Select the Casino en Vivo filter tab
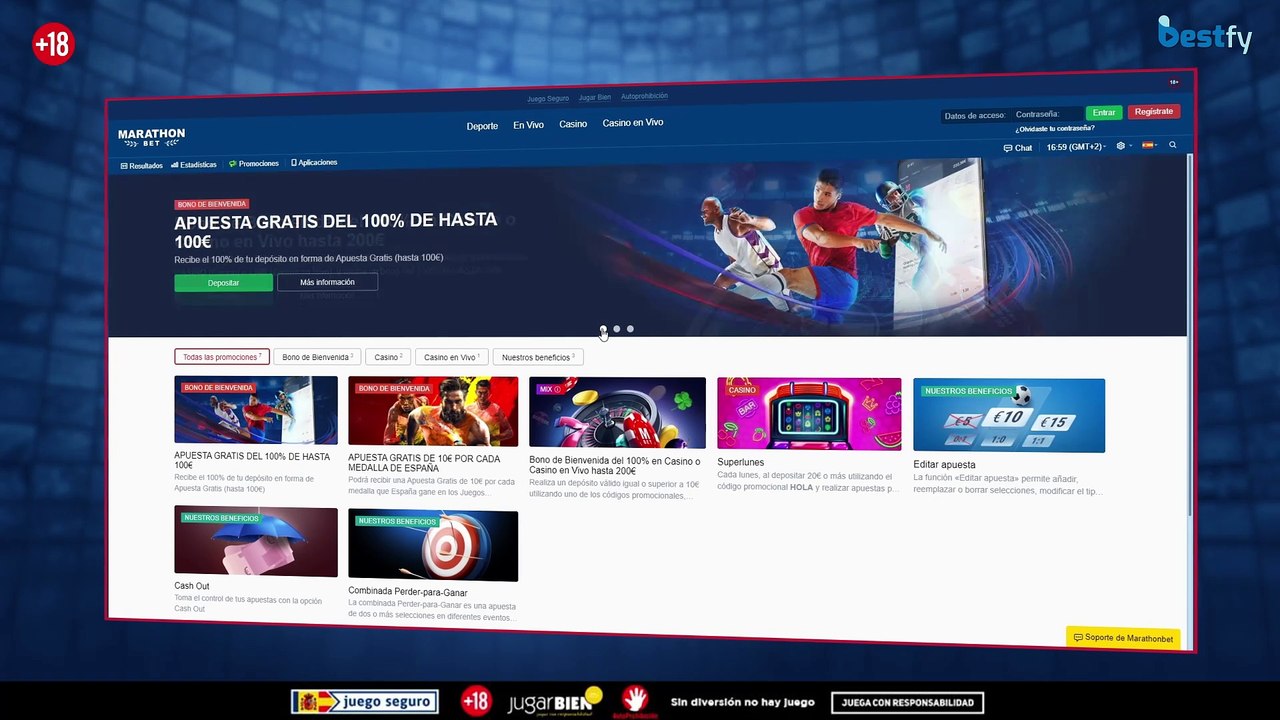This screenshot has height=720, width=1280. pyautogui.click(x=452, y=357)
